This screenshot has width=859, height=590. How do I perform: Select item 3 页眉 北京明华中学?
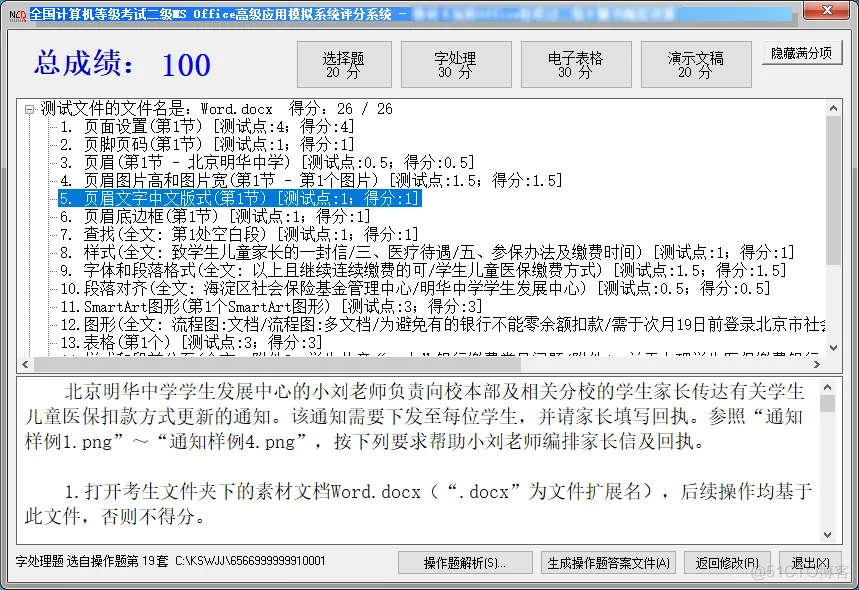click(x=267, y=163)
